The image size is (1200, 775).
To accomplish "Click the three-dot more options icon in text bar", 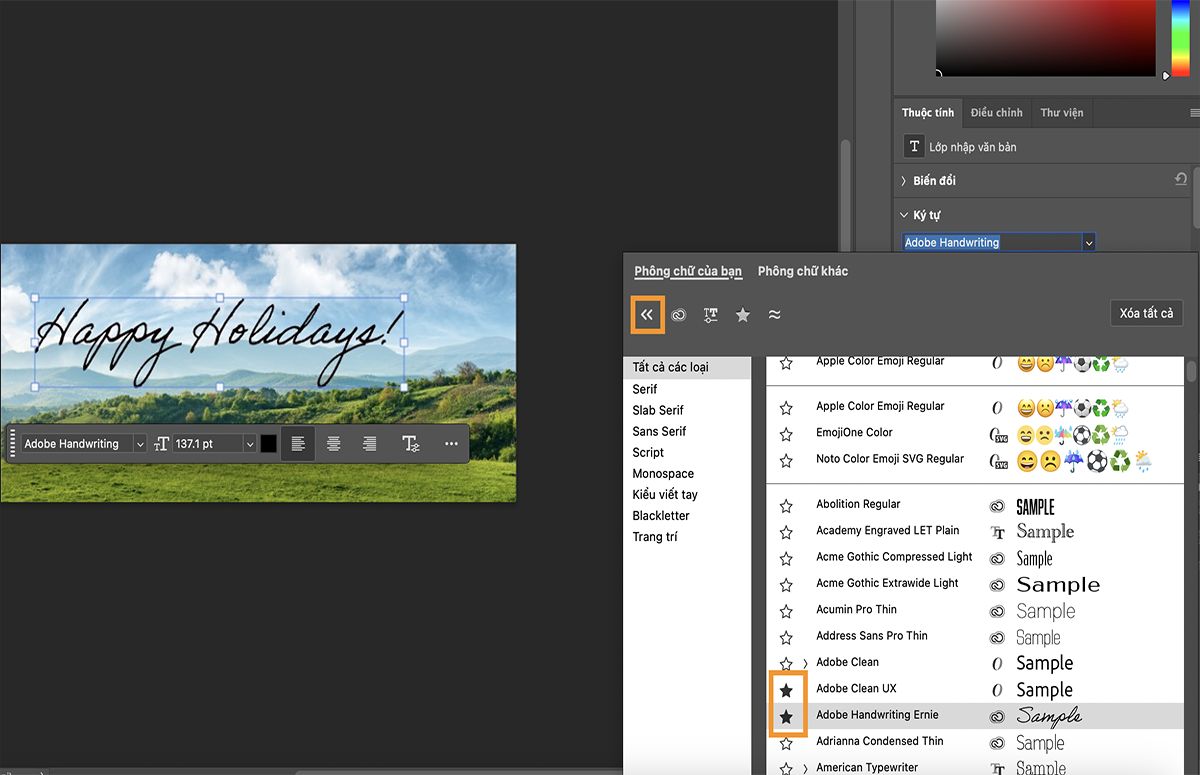I will [x=450, y=443].
